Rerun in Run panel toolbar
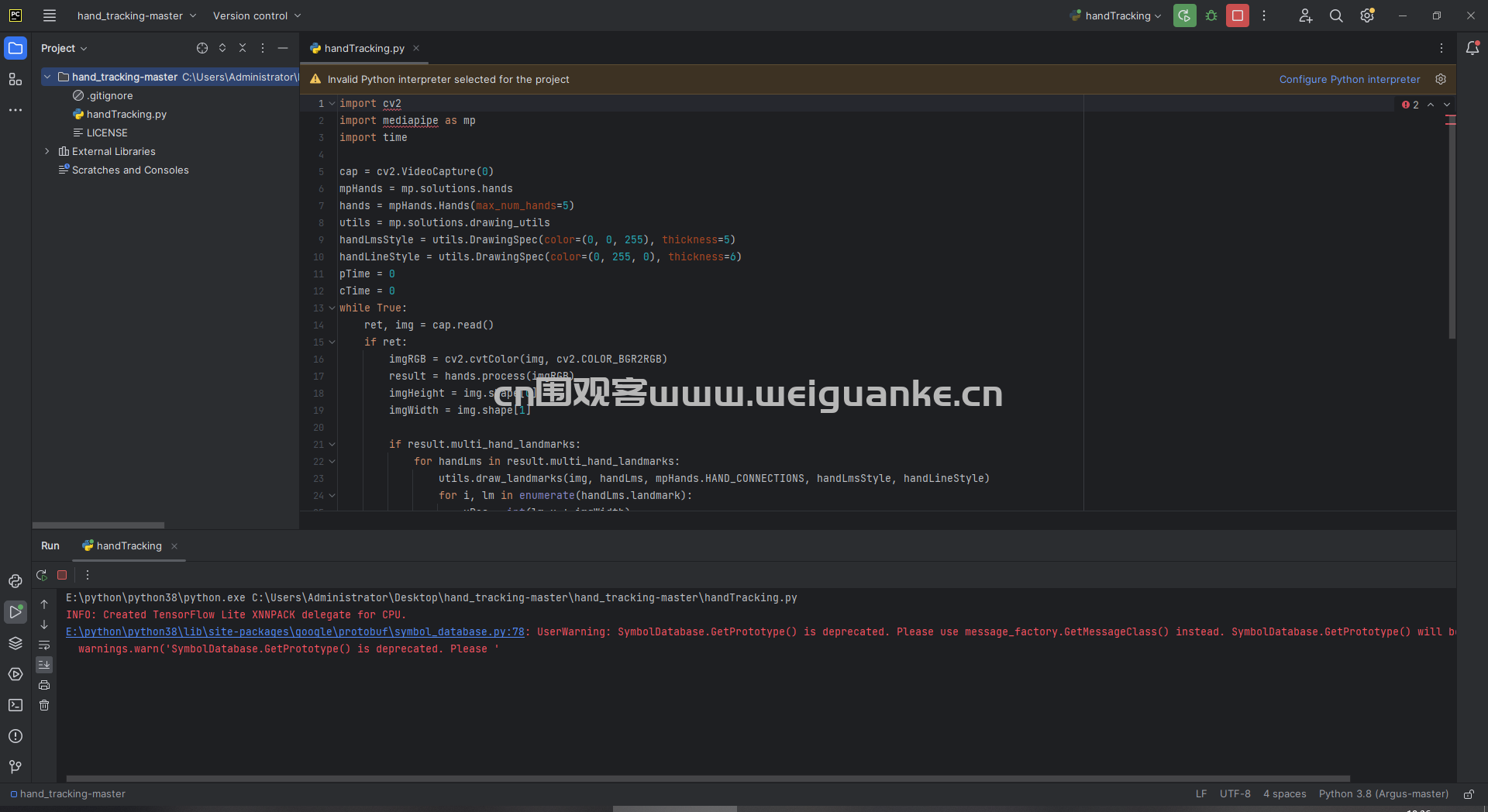1488x812 pixels. [x=42, y=575]
